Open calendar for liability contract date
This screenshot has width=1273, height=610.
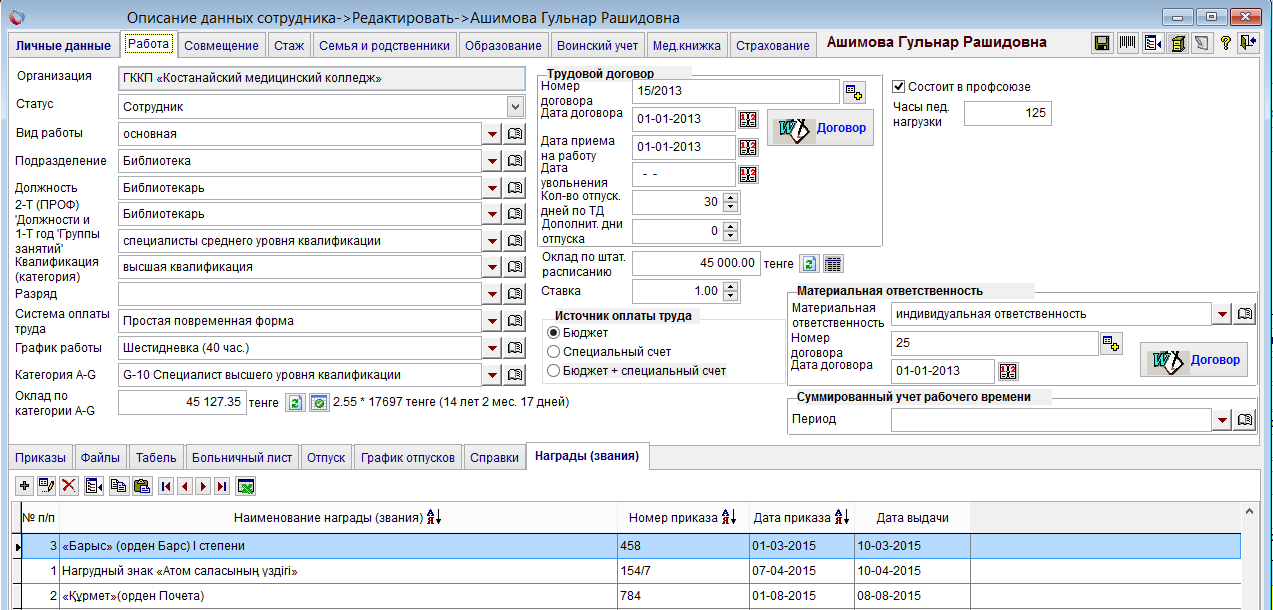point(1007,371)
